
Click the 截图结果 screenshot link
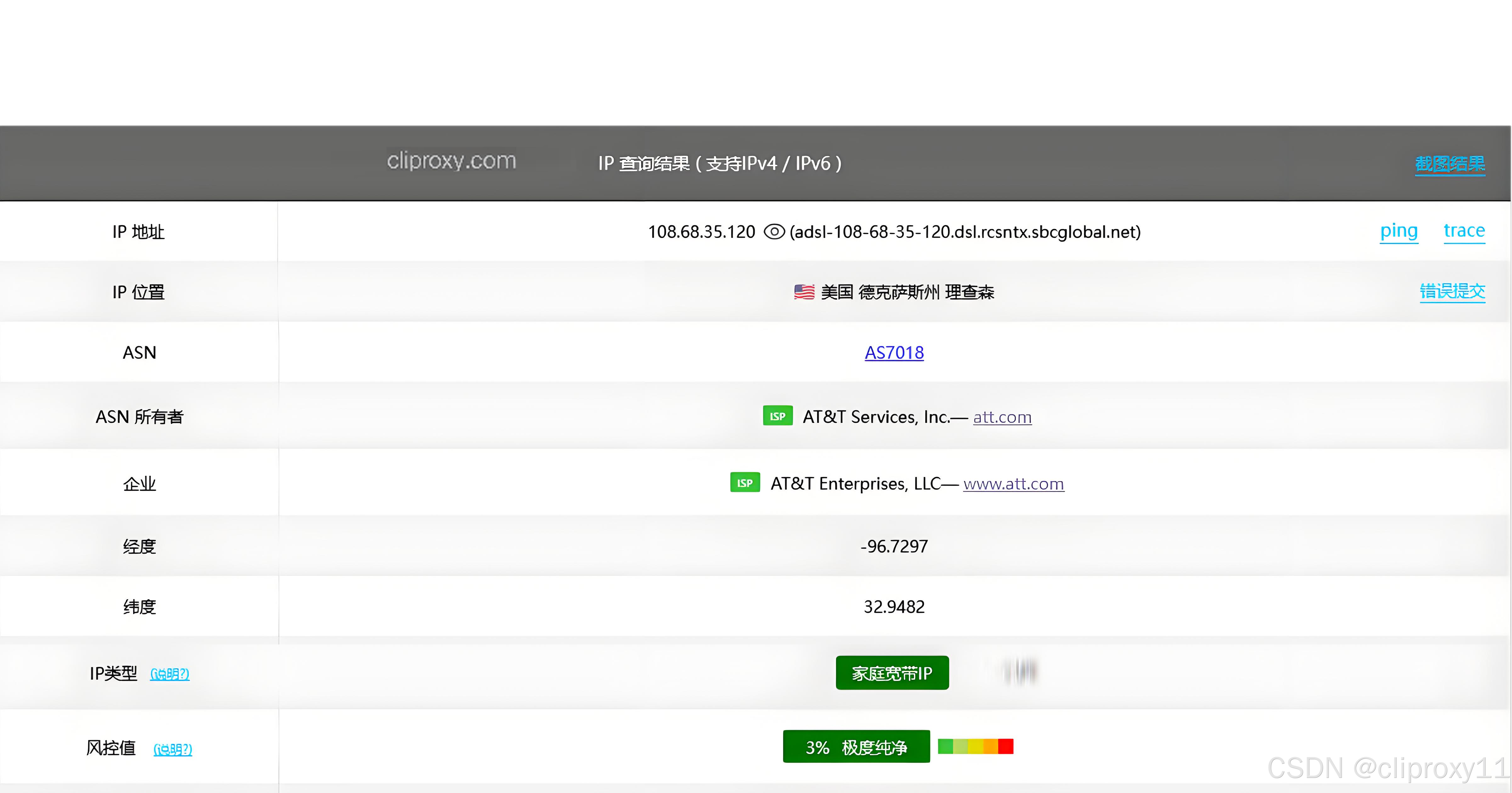click(x=1450, y=164)
